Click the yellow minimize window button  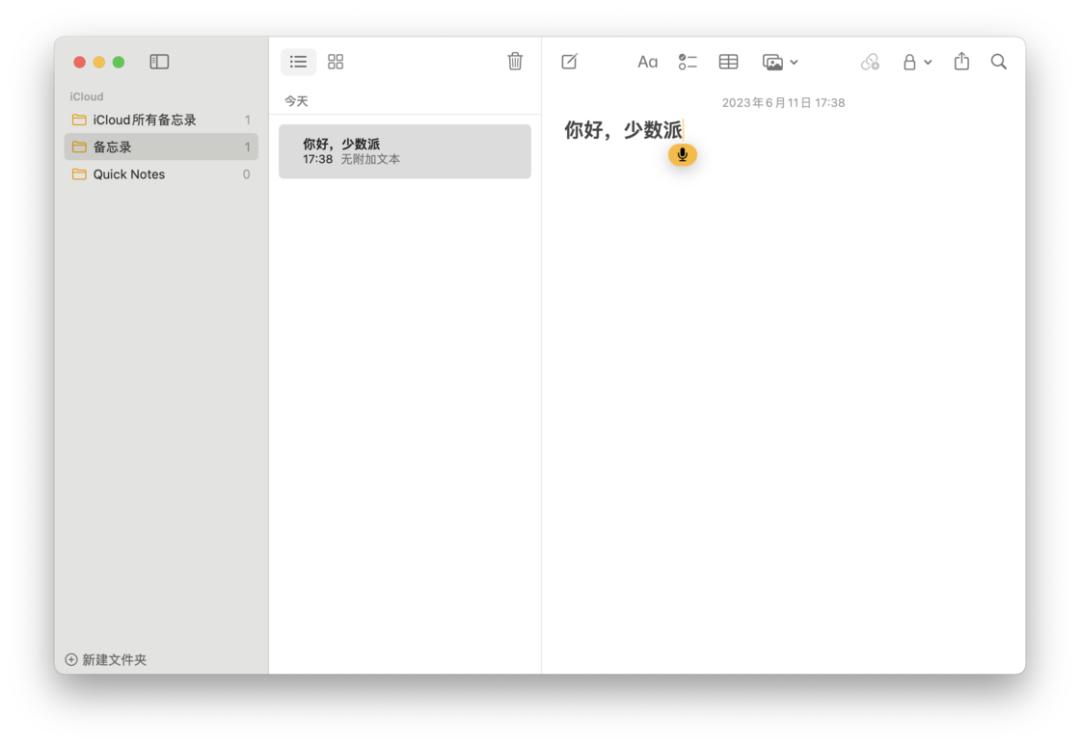[99, 62]
